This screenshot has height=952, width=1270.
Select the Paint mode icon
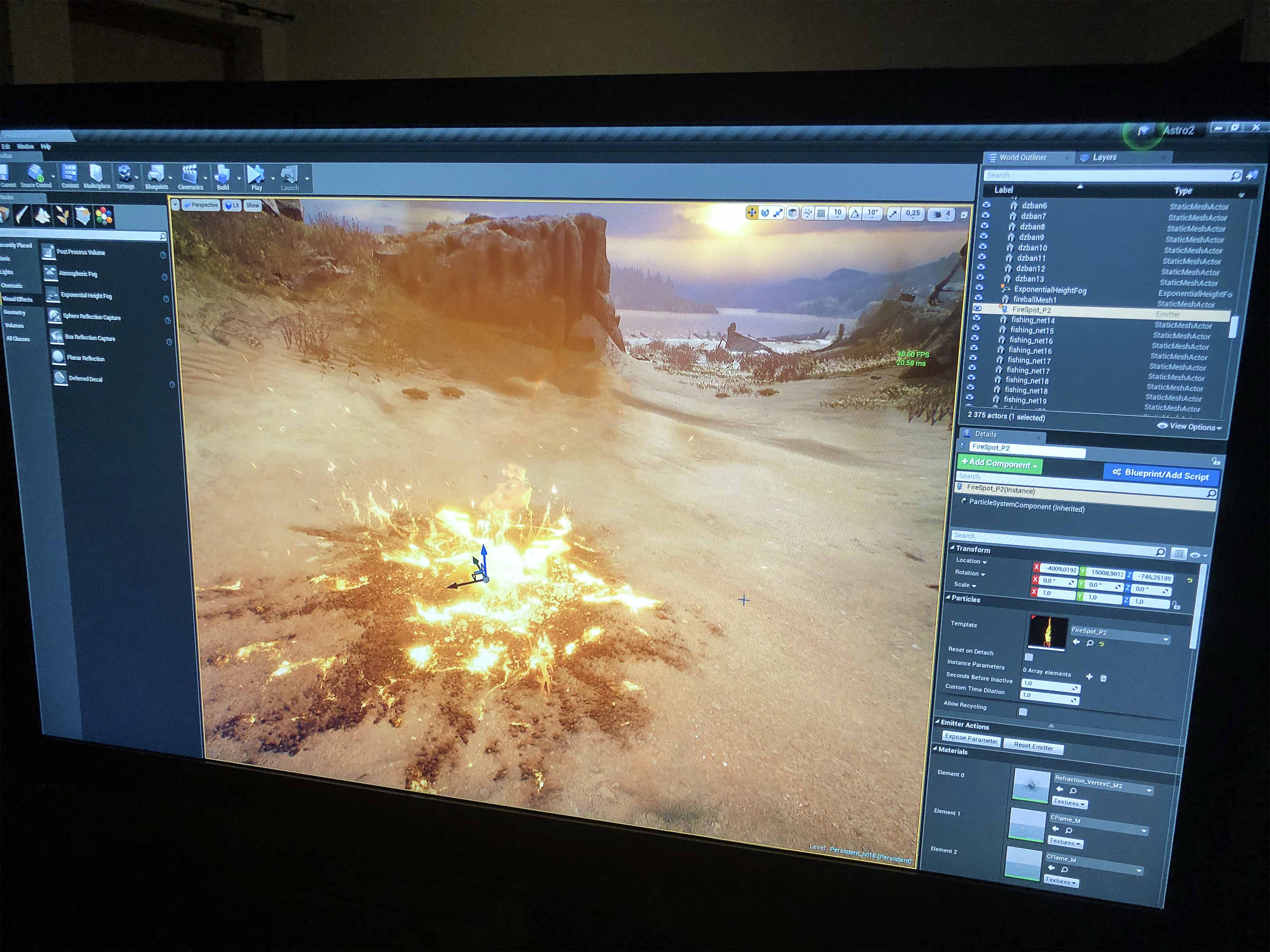[22, 215]
